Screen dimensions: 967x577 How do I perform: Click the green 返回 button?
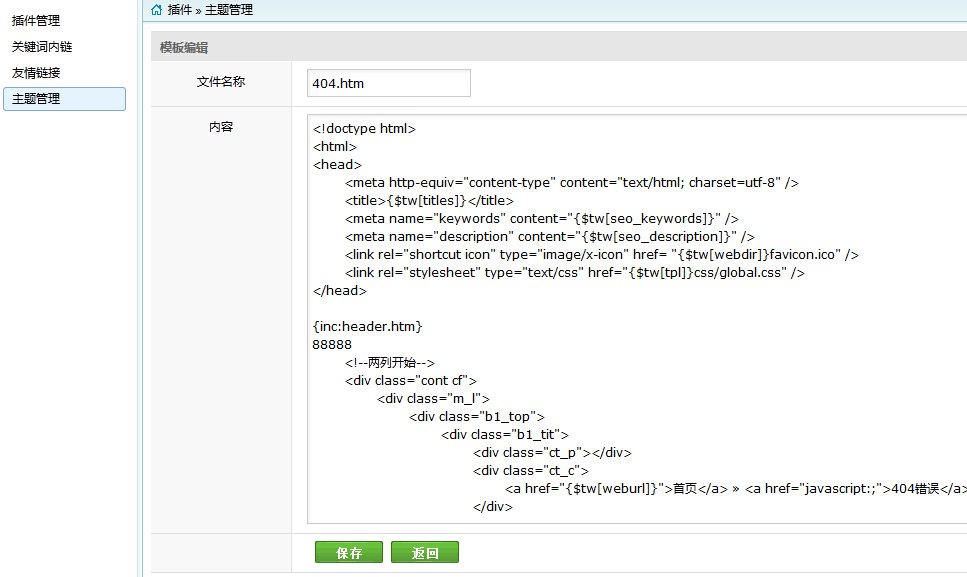[x=425, y=552]
